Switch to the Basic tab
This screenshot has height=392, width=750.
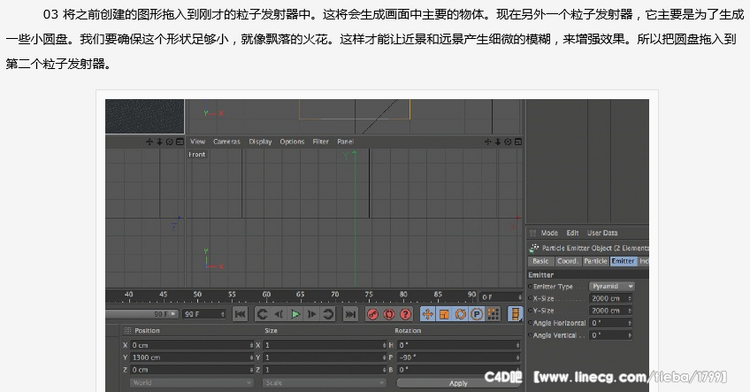coord(540,261)
